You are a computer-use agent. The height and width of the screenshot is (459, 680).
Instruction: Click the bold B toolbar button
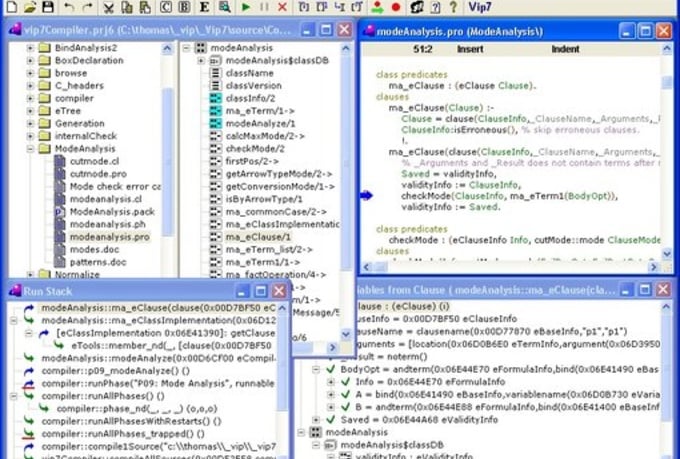point(184,7)
